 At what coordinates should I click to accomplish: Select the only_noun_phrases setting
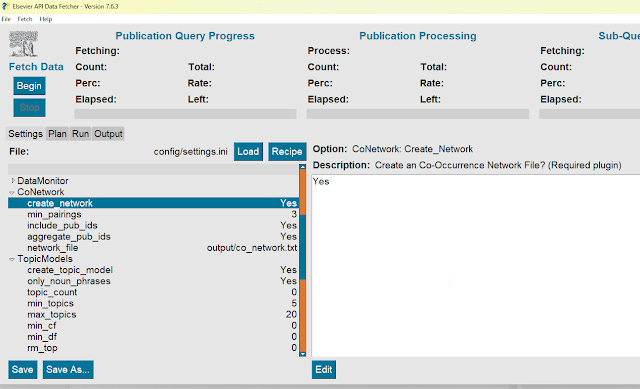[153, 281]
